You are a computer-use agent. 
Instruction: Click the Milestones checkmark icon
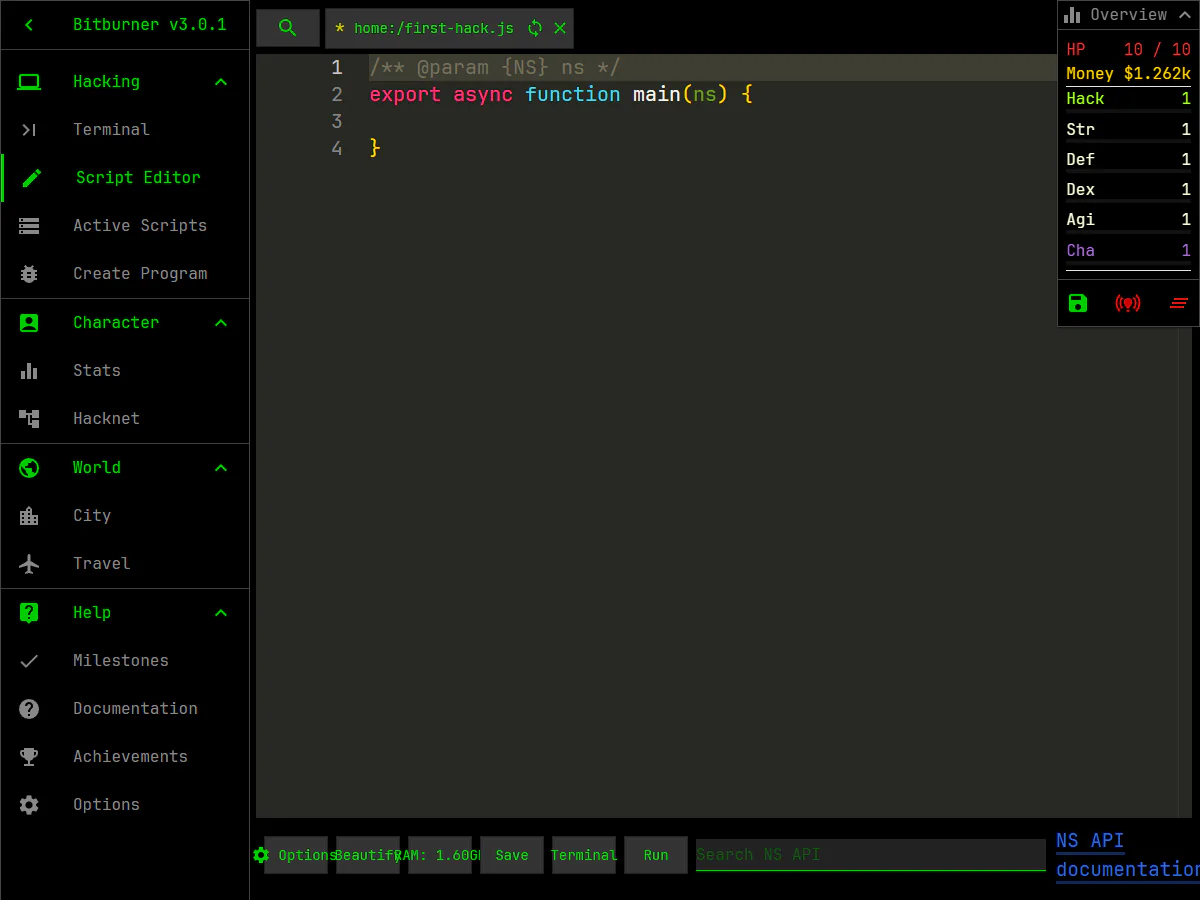point(29,661)
